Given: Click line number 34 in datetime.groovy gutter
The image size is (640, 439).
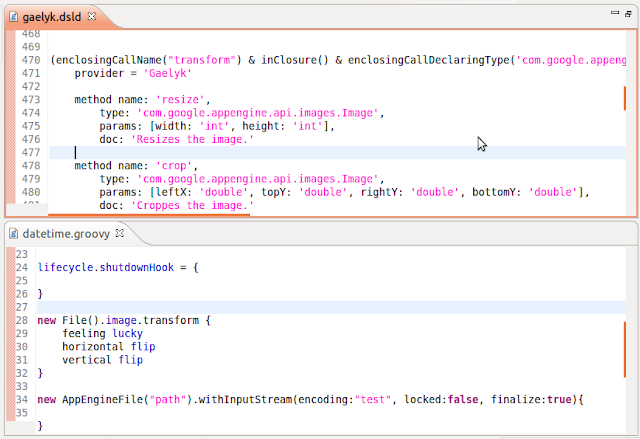Looking at the screenshot, I should (22, 399).
